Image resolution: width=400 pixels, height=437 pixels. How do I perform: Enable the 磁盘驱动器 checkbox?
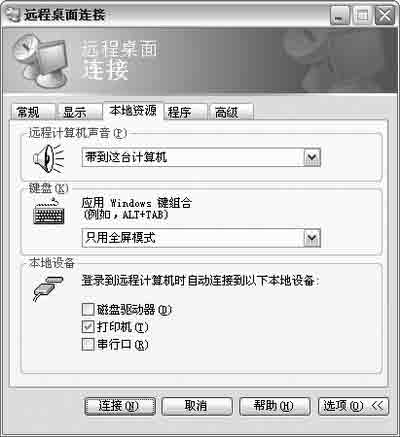(x=88, y=309)
